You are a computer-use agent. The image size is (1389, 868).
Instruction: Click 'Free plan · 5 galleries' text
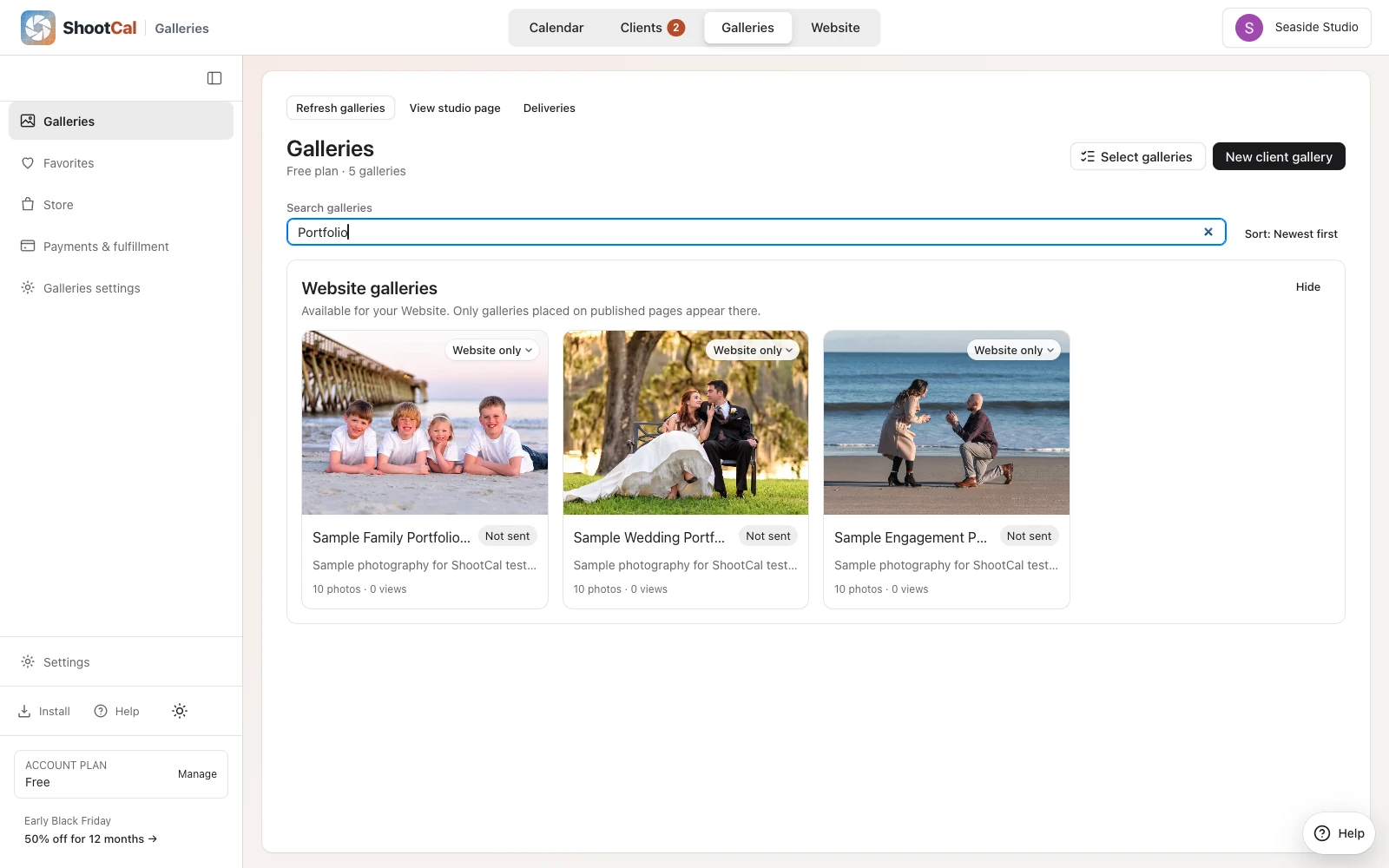(346, 171)
